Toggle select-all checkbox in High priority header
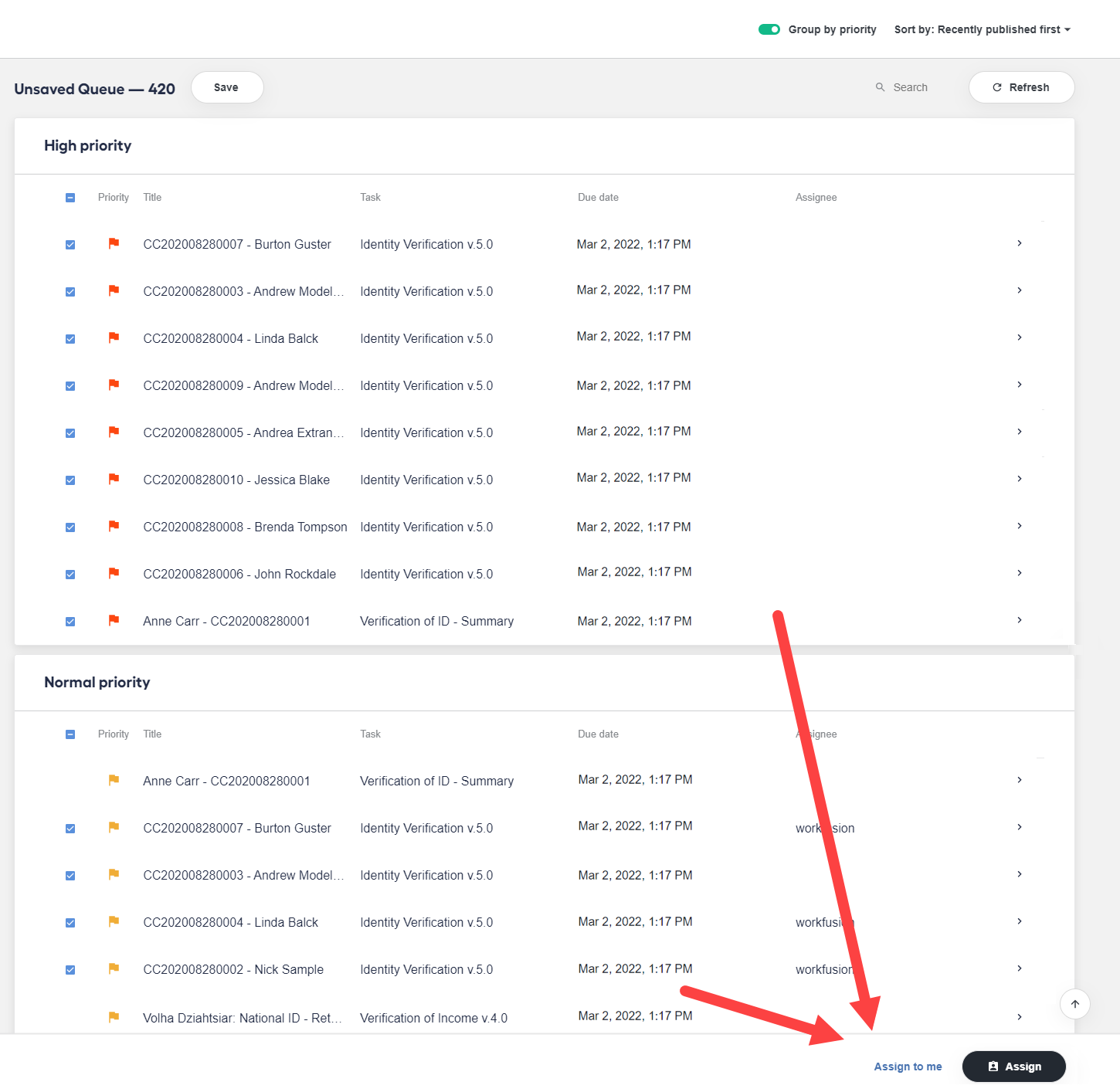Image resolution: width=1120 pixels, height=1092 pixels. 70,198
